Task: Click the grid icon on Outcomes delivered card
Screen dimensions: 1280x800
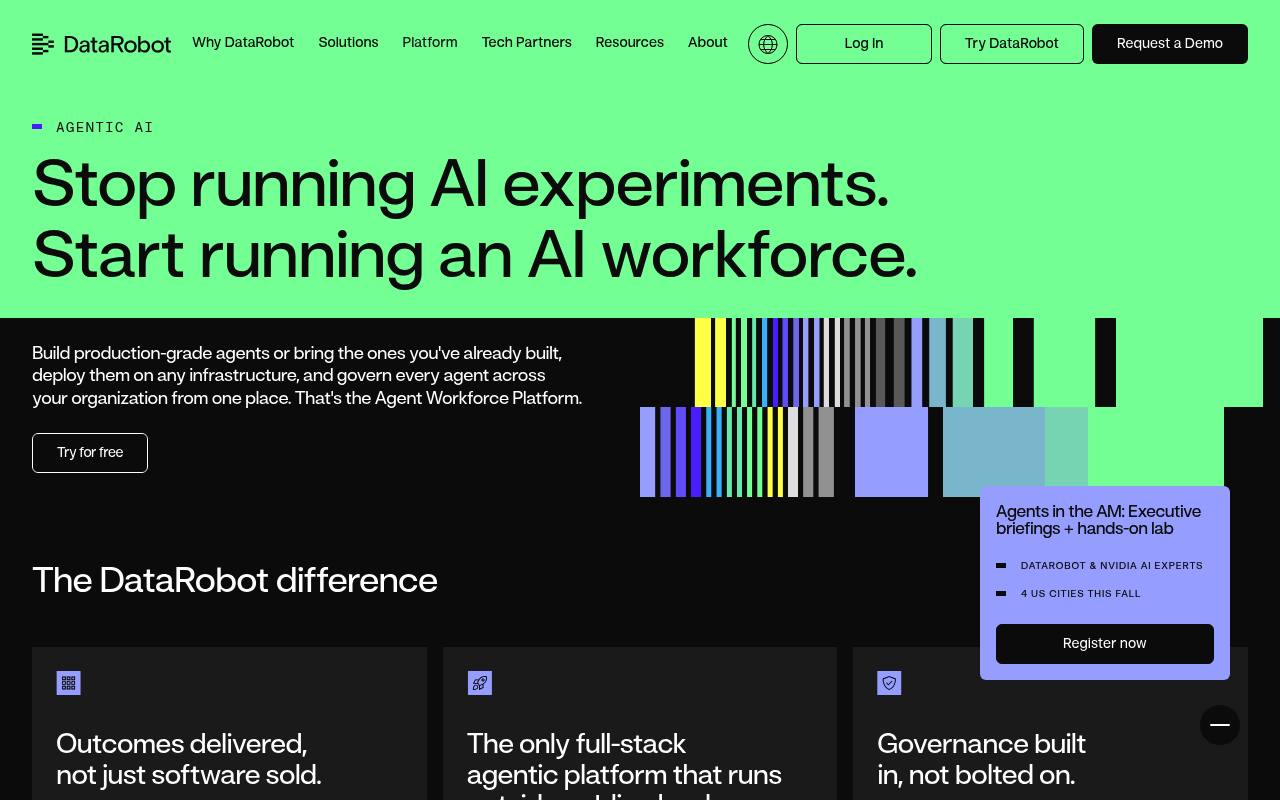Action: [69, 683]
